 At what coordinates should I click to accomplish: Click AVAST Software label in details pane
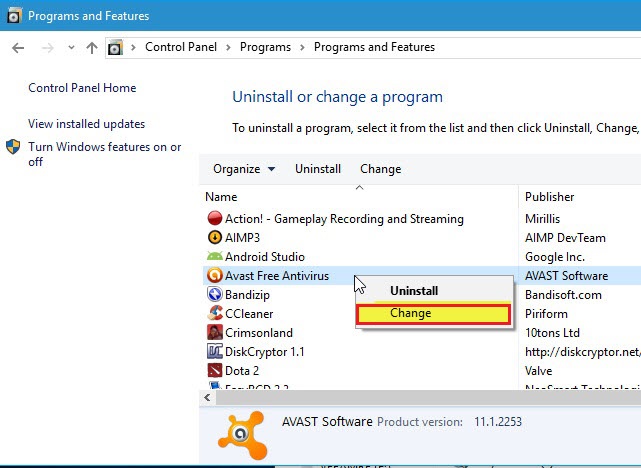click(x=327, y=421)
